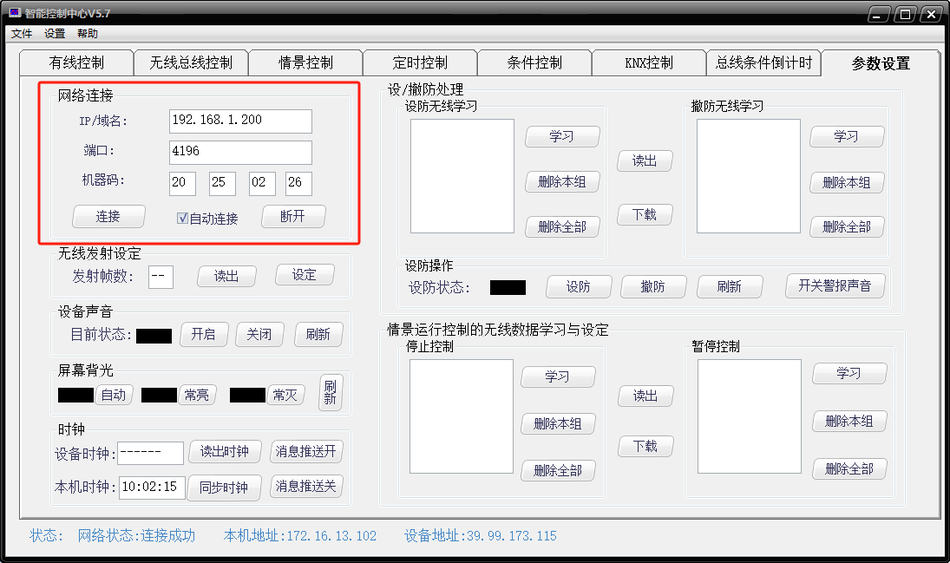Click 删除本组 in 停止控制

coord(557,424)
